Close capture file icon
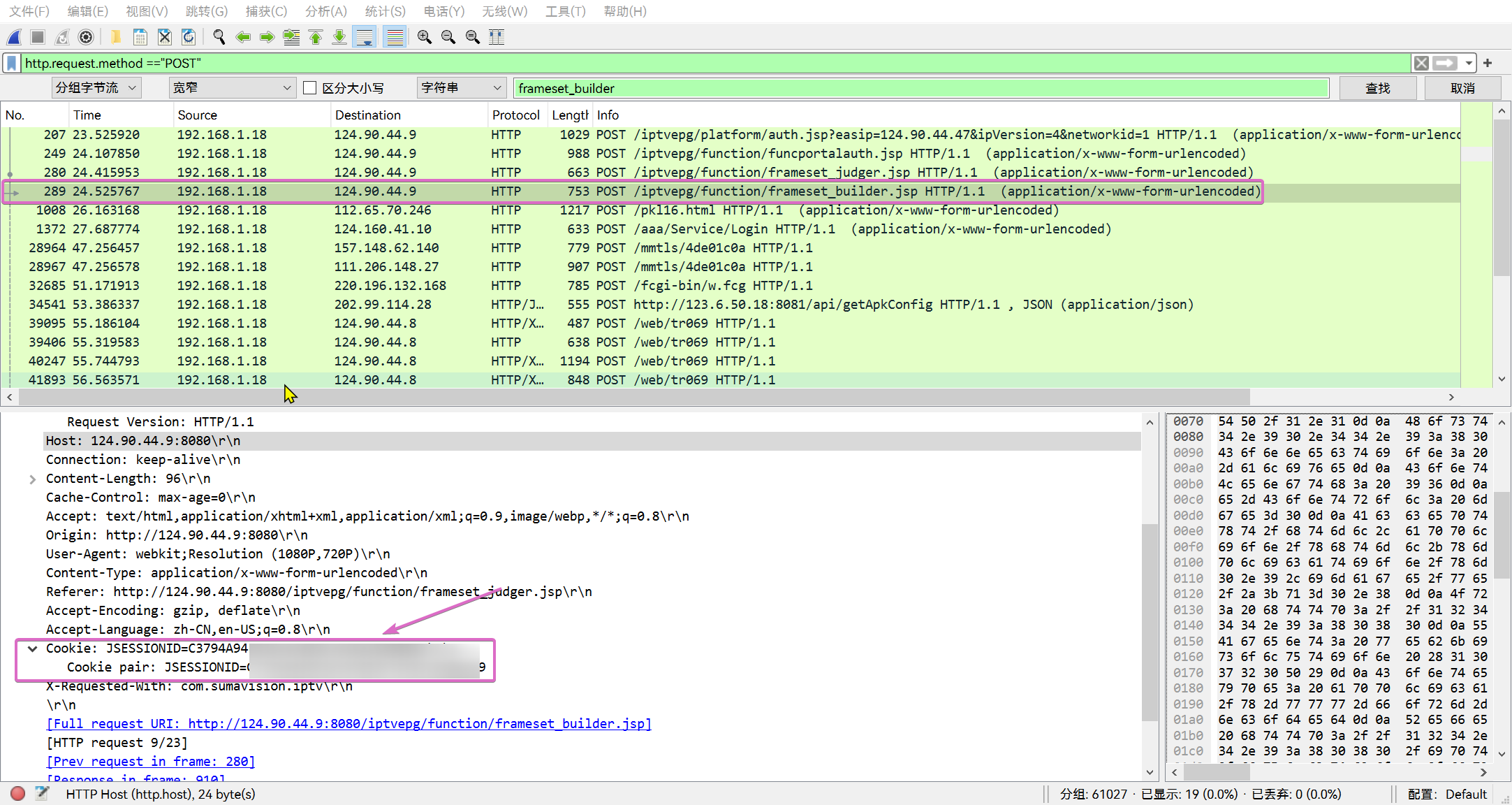 point(164,37)
